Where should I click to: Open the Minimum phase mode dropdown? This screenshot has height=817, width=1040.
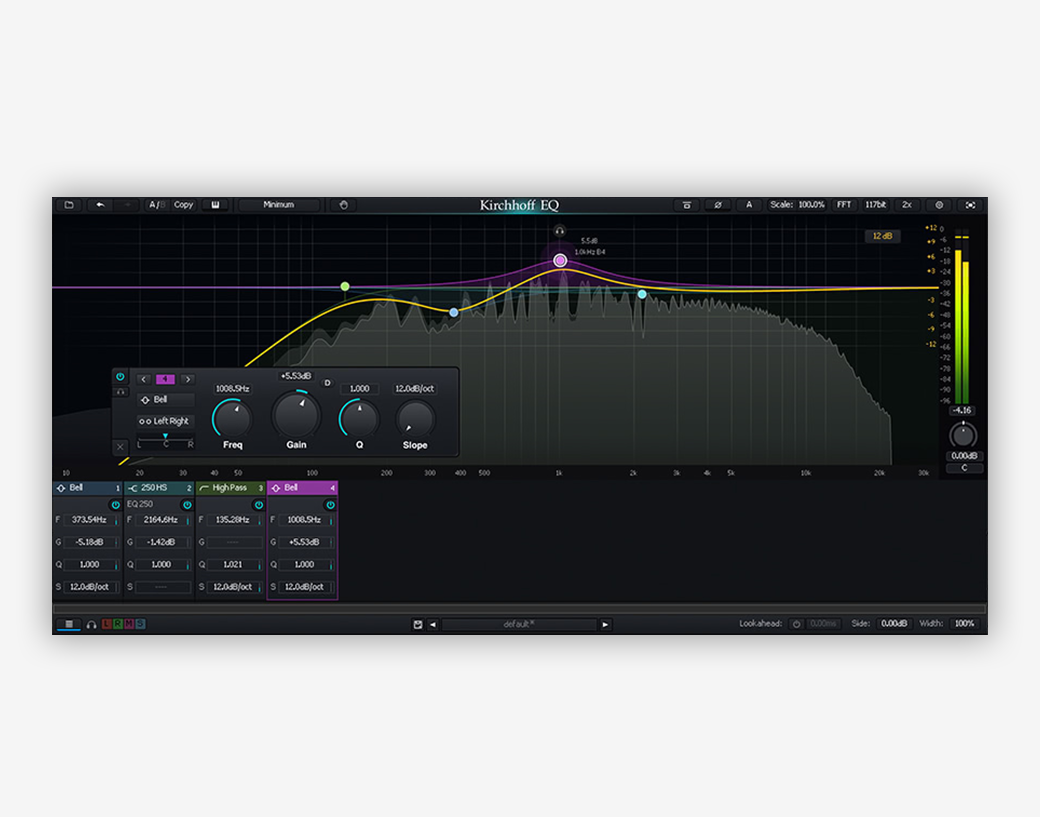(279, 205)
